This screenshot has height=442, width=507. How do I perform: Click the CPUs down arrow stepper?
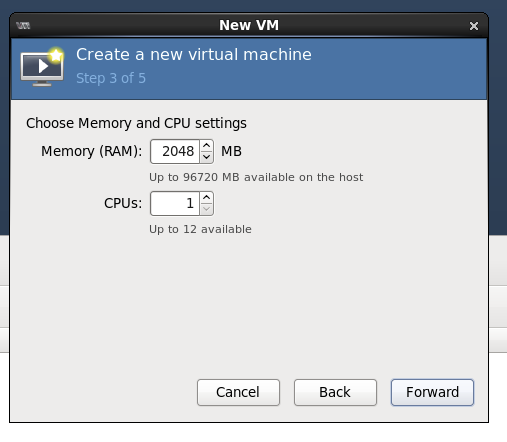click(207, 209)
